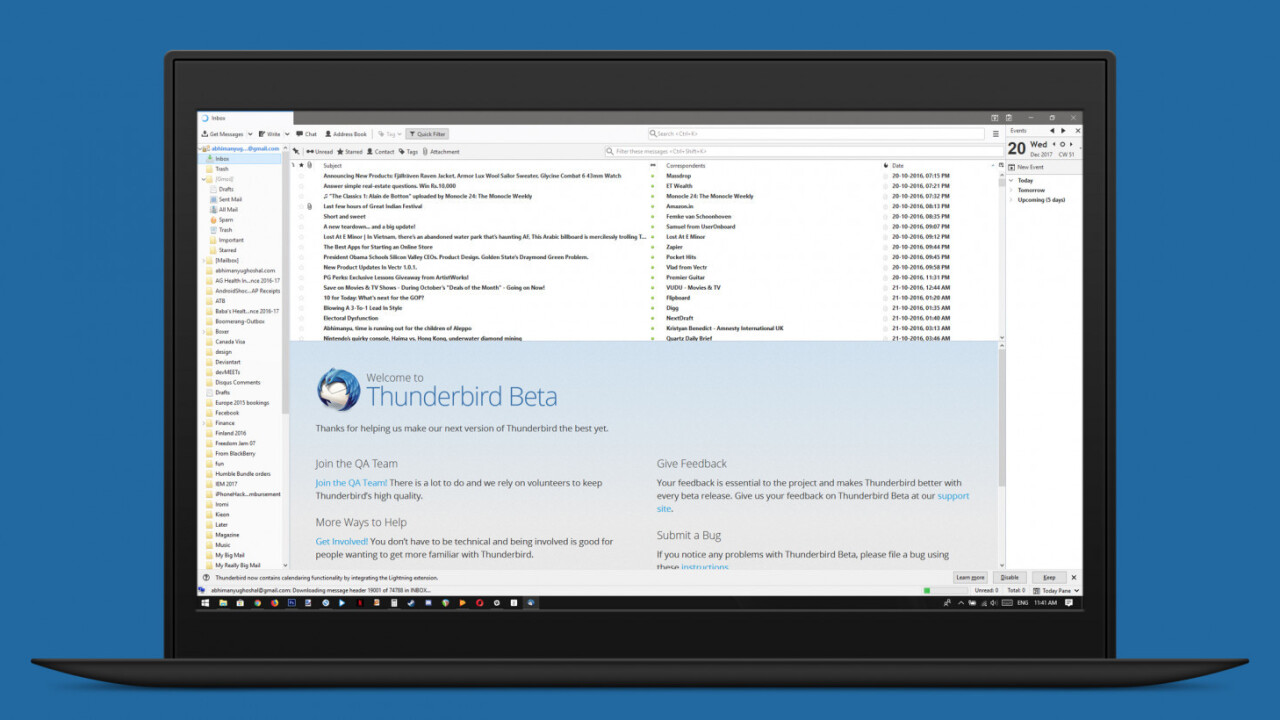Expand the [Mailbox] folder tree
The width and height of the screenshot is (1280, 720).
click(204, 260)
